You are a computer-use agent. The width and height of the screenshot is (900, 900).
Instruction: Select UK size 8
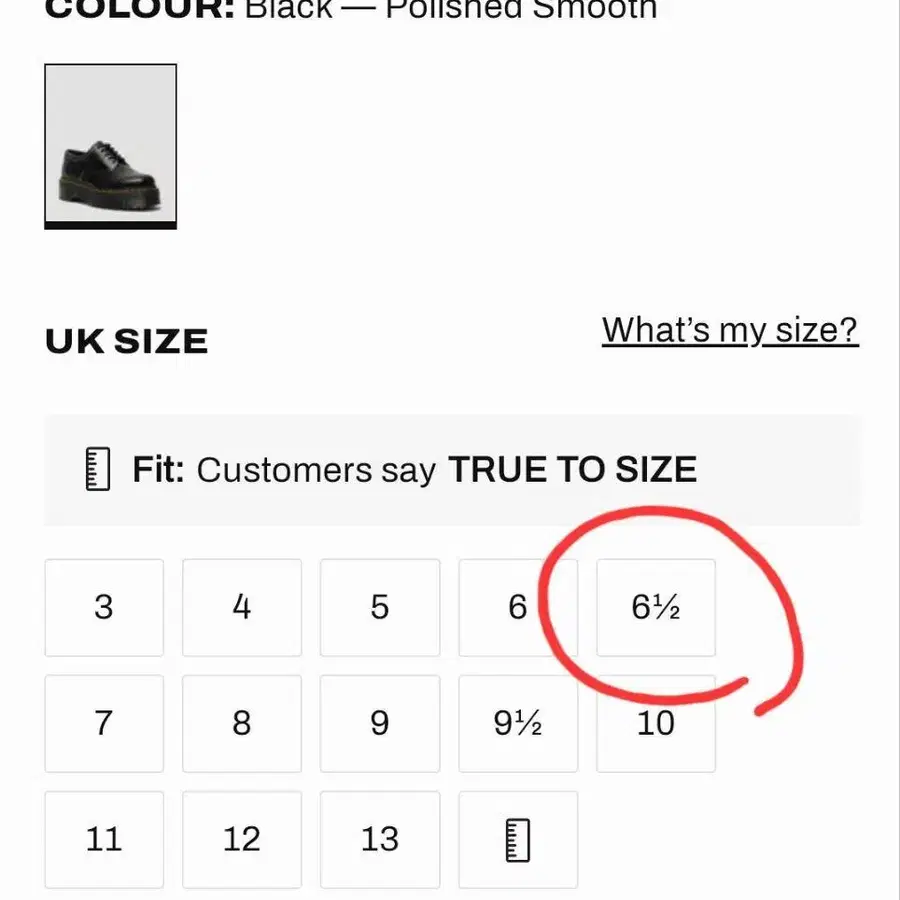[242, 723]
